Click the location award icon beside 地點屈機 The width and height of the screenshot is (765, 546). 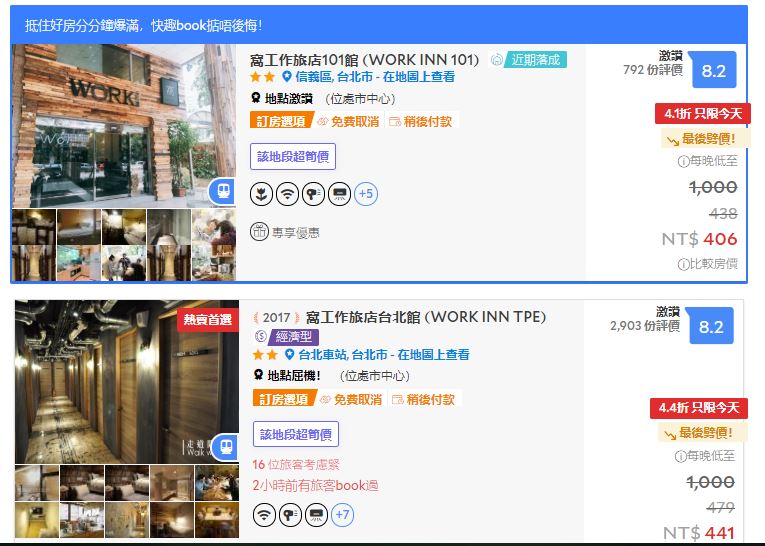click(259, 375)
